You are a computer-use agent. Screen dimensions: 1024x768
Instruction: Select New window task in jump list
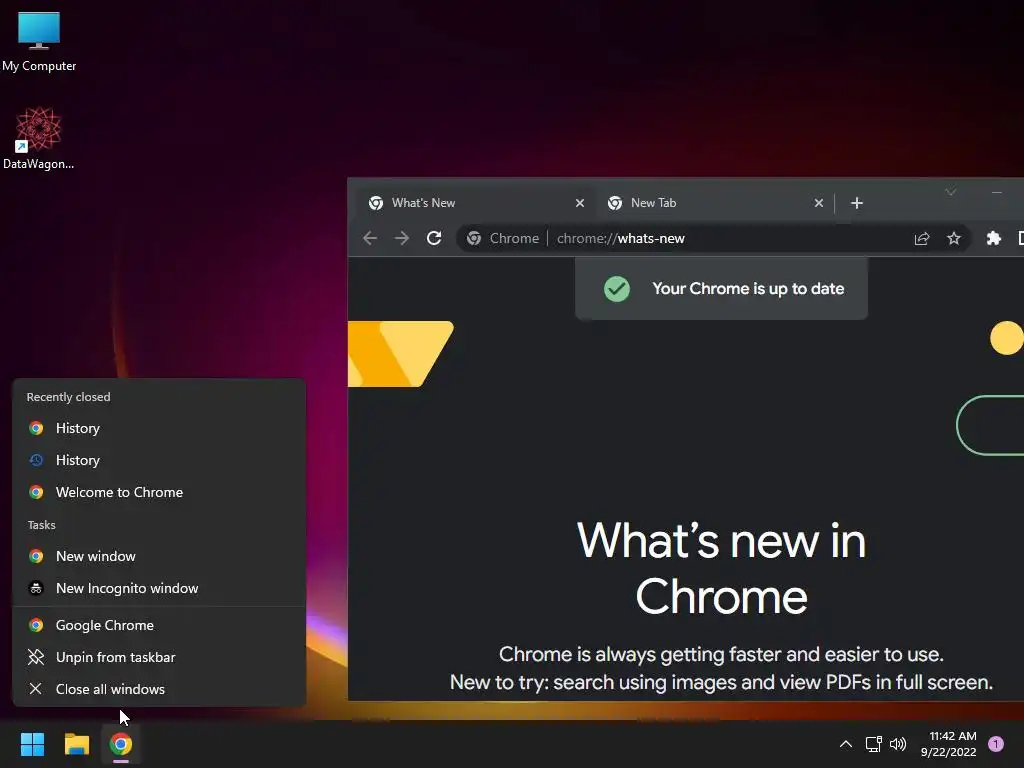point(158,556)
